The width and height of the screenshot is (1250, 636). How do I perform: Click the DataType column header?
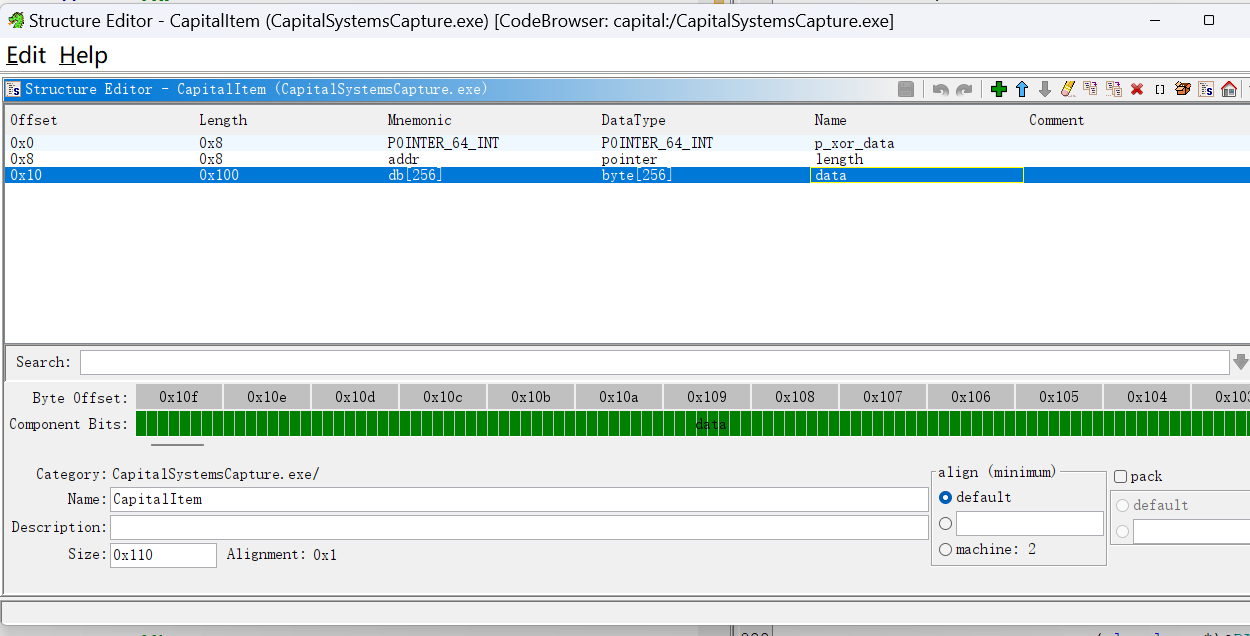pos(633,120)
